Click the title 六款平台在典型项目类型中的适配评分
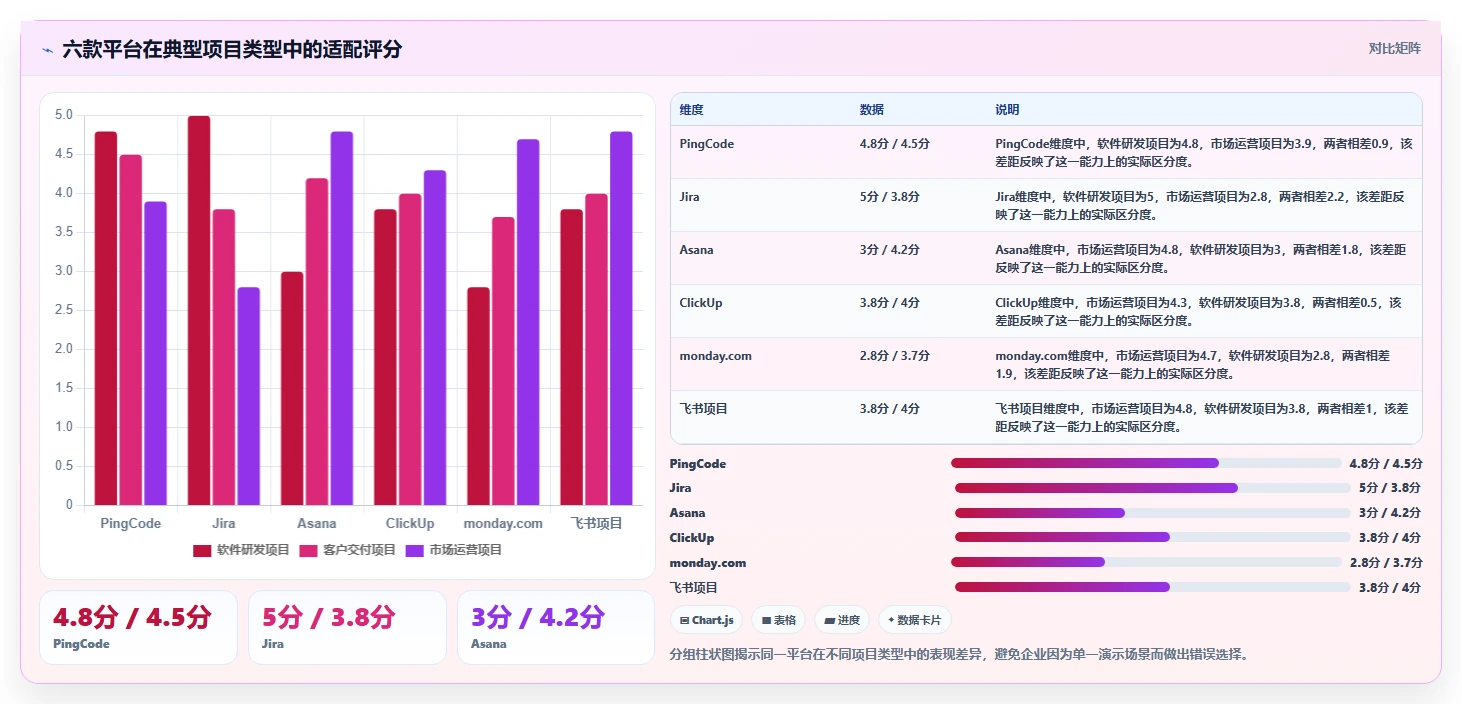This screenshot has width=1462, height=704. coord(232,49)
